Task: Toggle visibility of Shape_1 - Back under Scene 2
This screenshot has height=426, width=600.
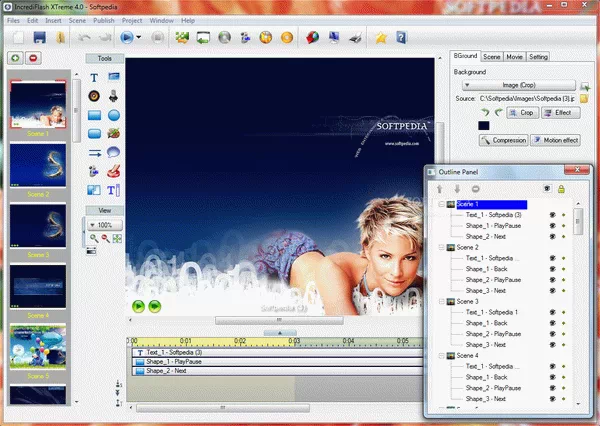Action: 553,269
